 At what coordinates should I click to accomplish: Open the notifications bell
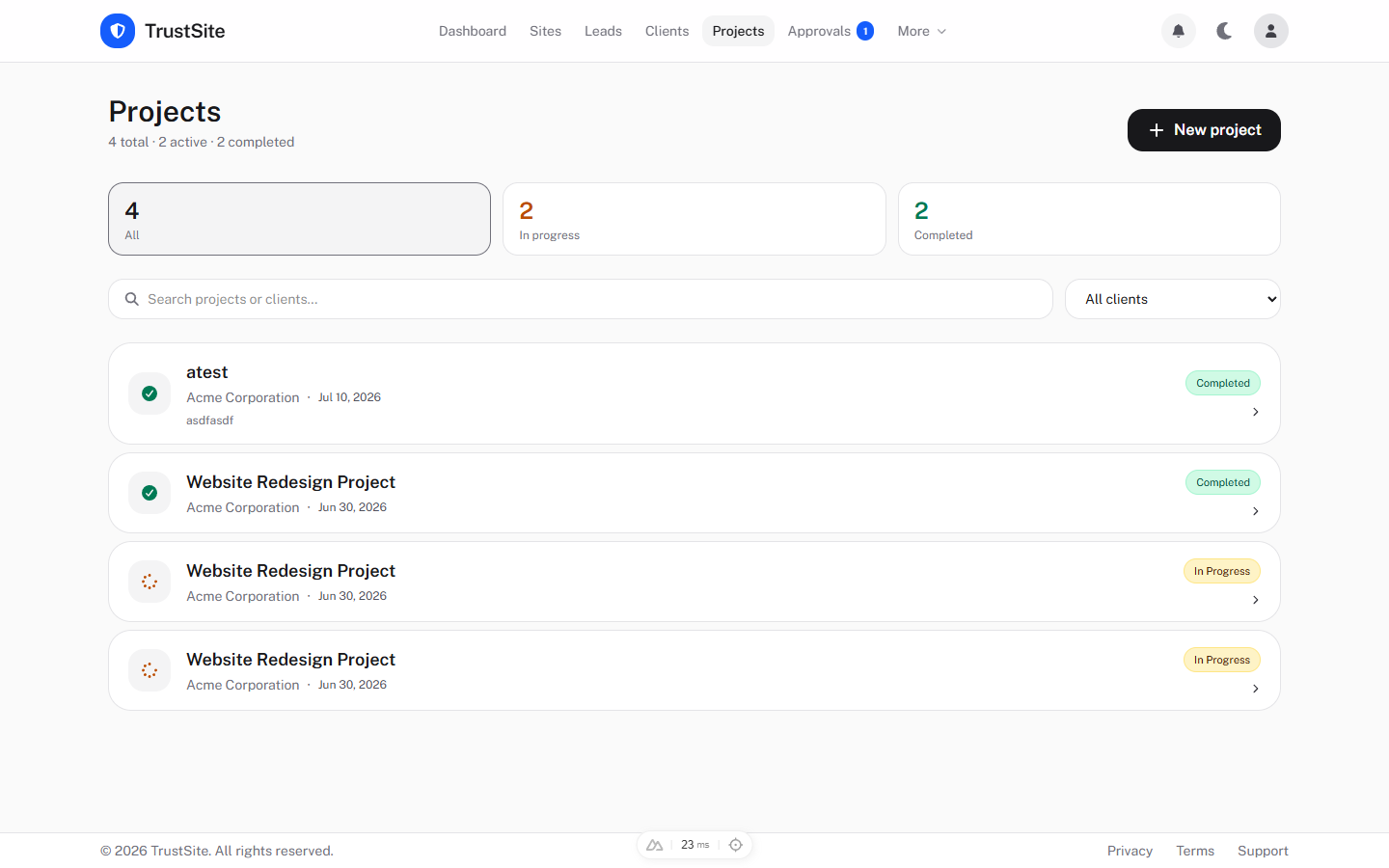click(x=1179, y=31)
